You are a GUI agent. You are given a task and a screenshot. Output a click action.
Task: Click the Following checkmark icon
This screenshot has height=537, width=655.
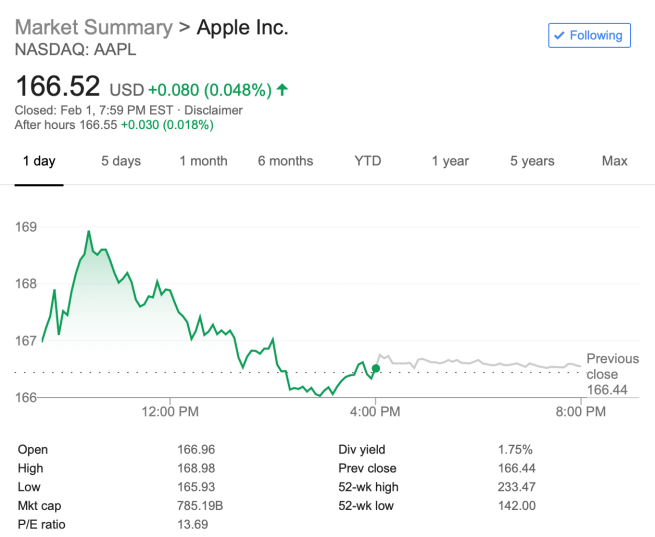pyautogui.click(x=560, y=36)
